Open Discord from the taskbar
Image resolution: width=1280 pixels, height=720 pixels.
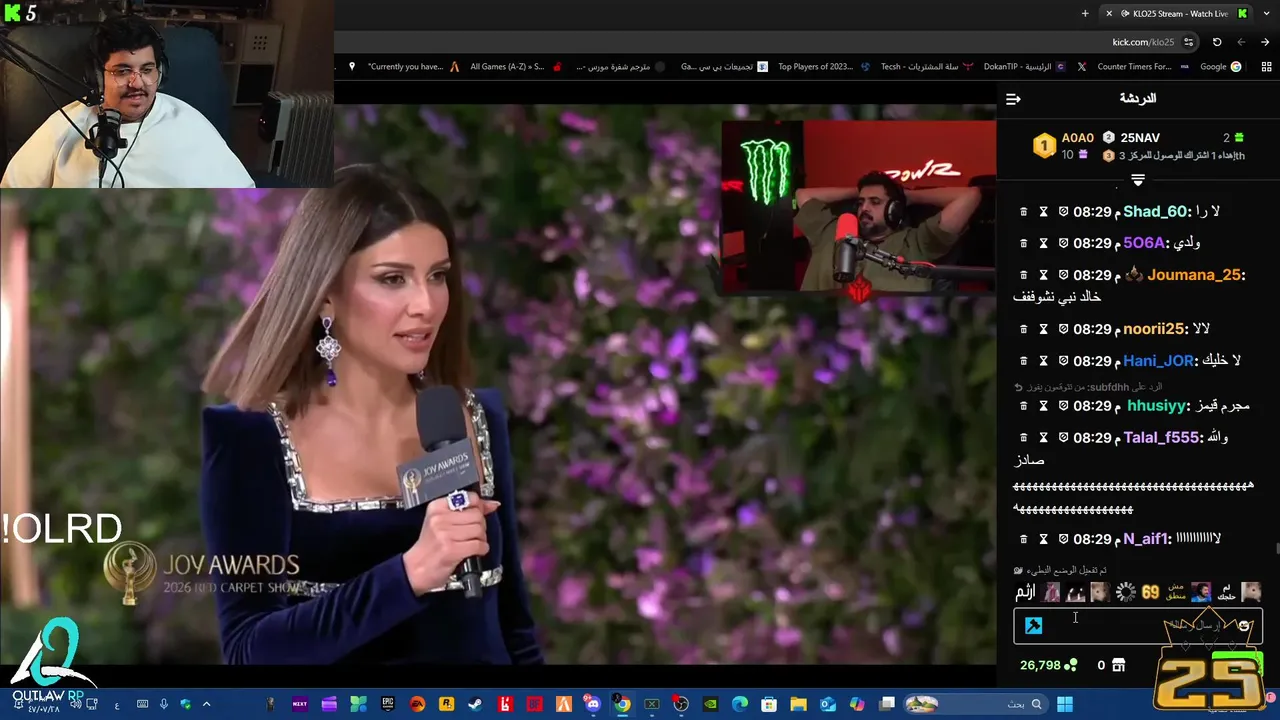(591, 704)
